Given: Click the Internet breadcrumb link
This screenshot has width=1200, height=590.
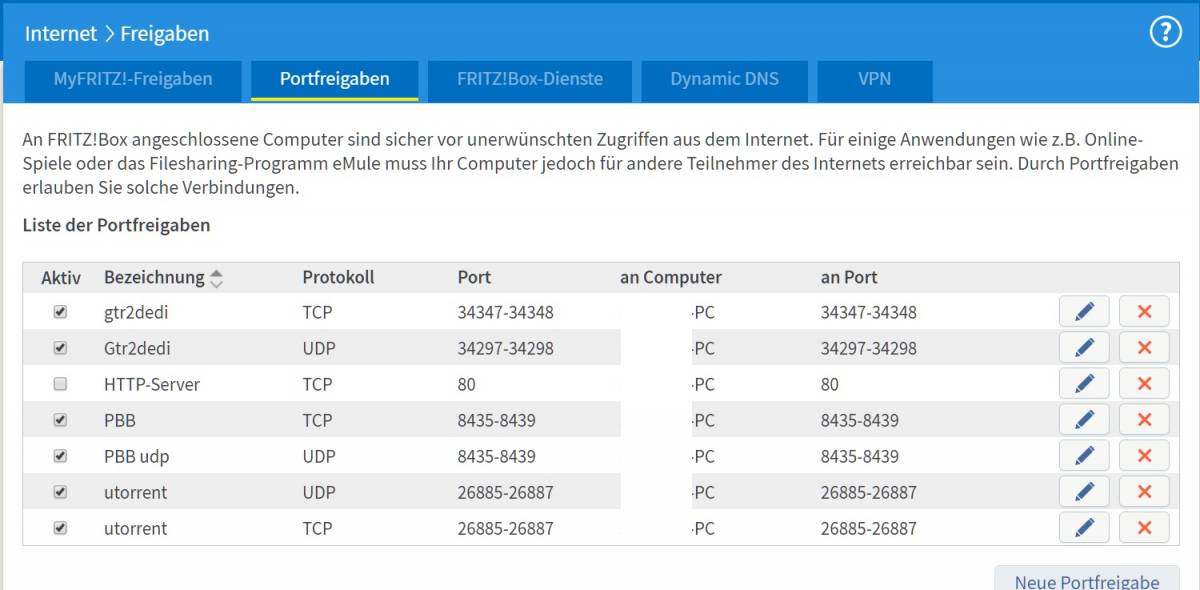Looking at the screenshot, I should pos(61,33).
